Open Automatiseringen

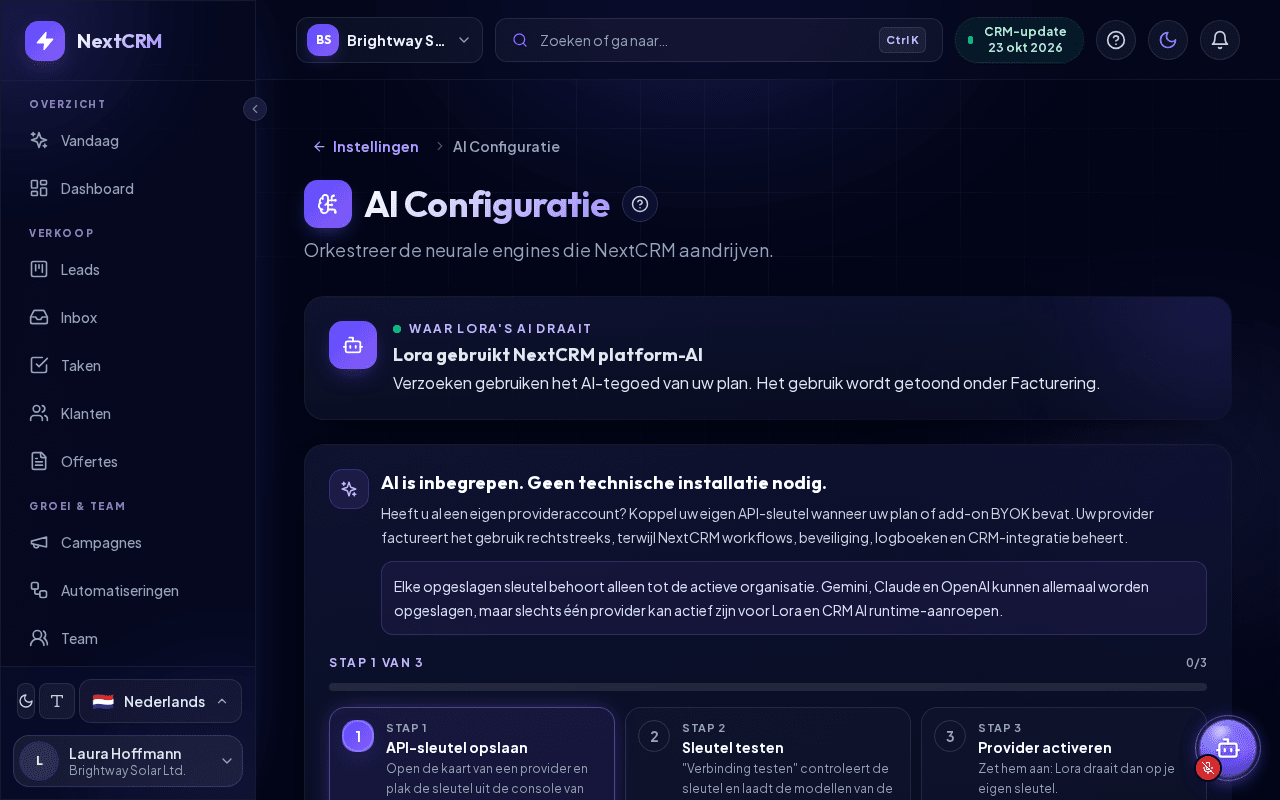(x=128, y=590)
